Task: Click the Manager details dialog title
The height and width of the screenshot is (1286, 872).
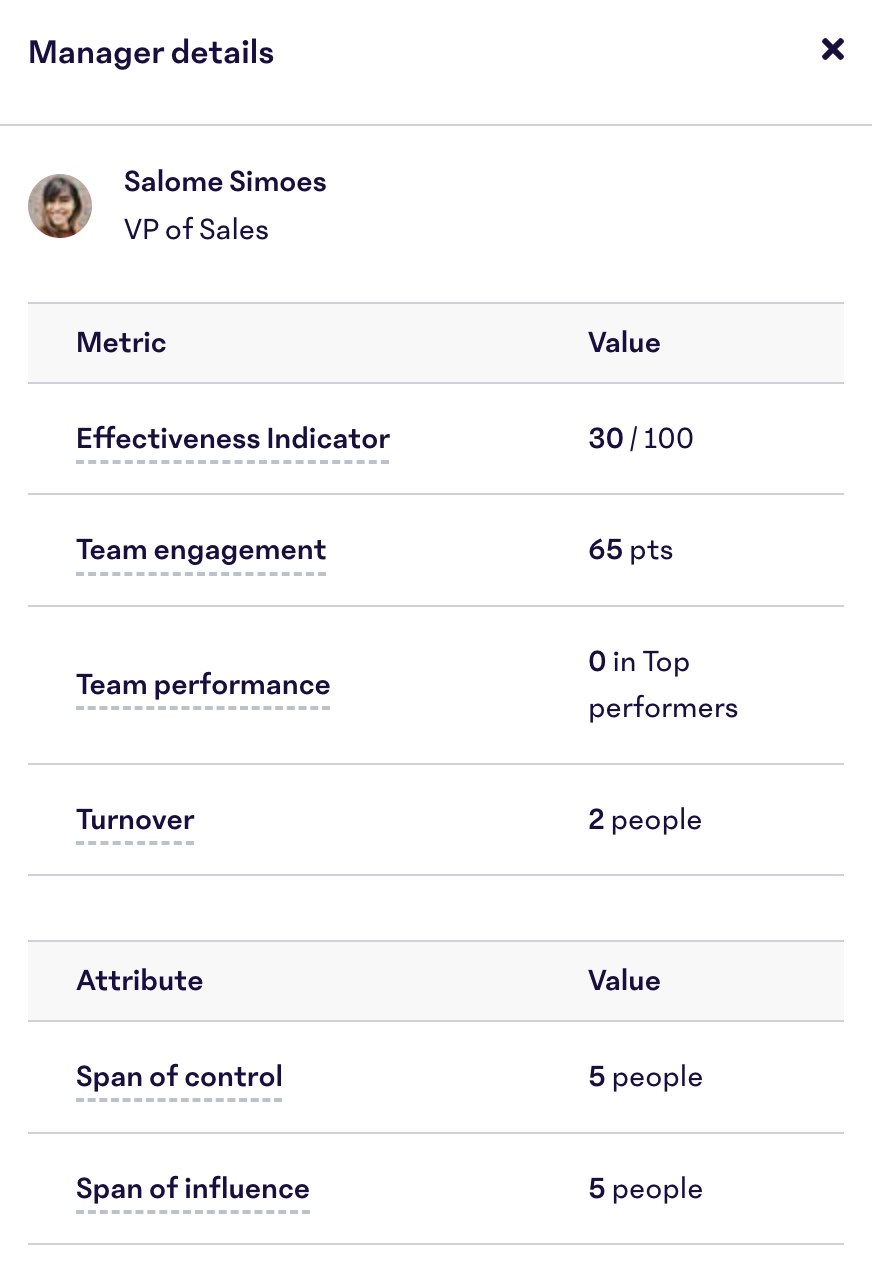Action: pyautogui.click(x=150, y=51)
